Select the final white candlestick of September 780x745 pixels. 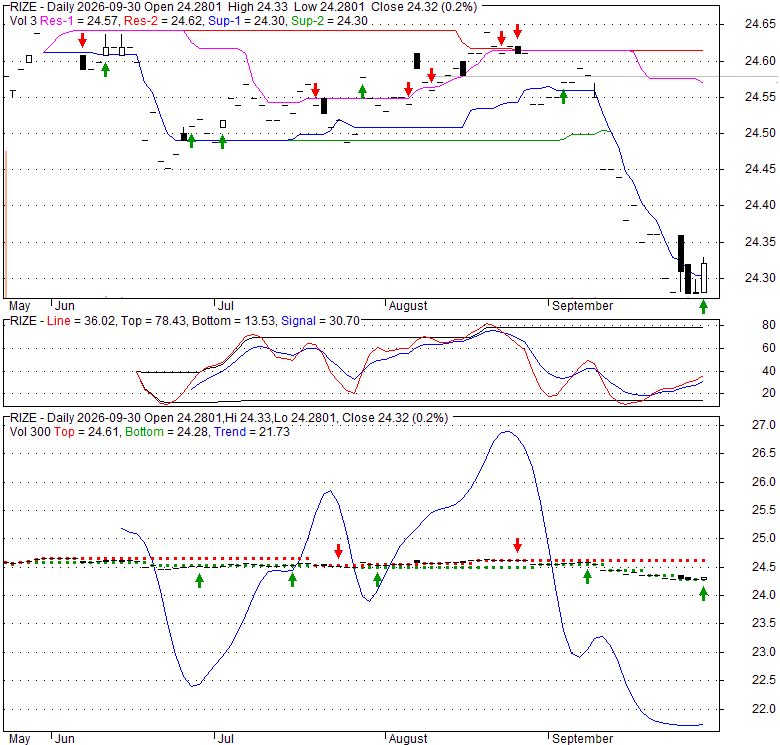pyautogui.click(x=704, y=278)
